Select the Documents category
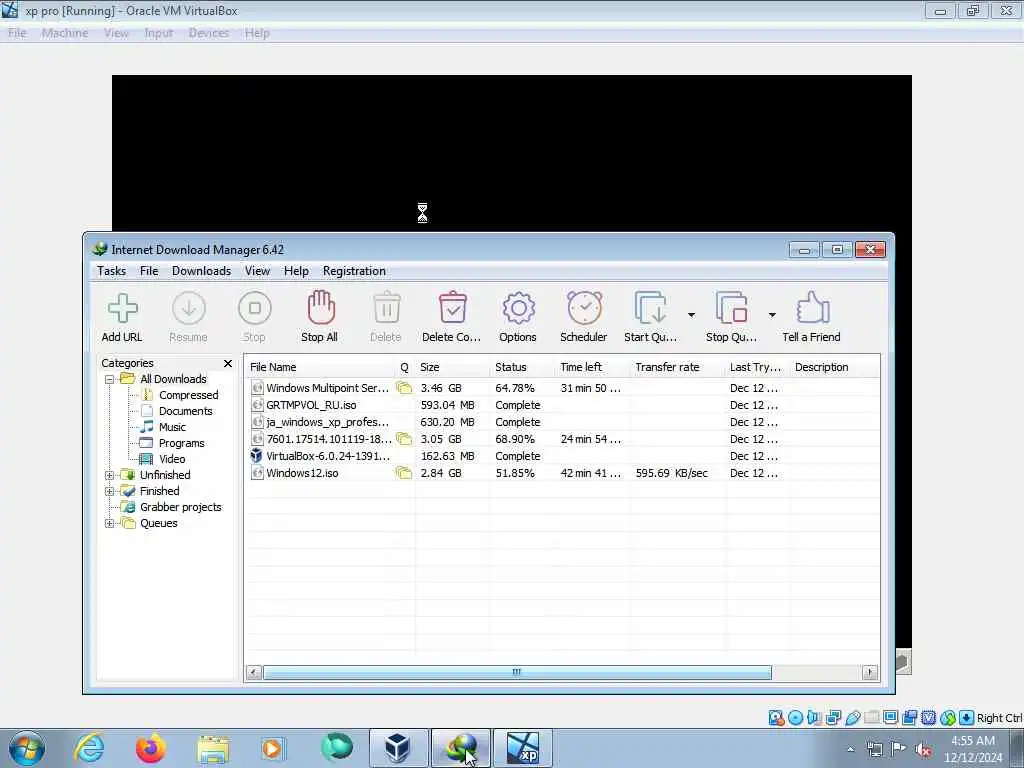This screenshot has width=1024, height=768. point(185,411)
